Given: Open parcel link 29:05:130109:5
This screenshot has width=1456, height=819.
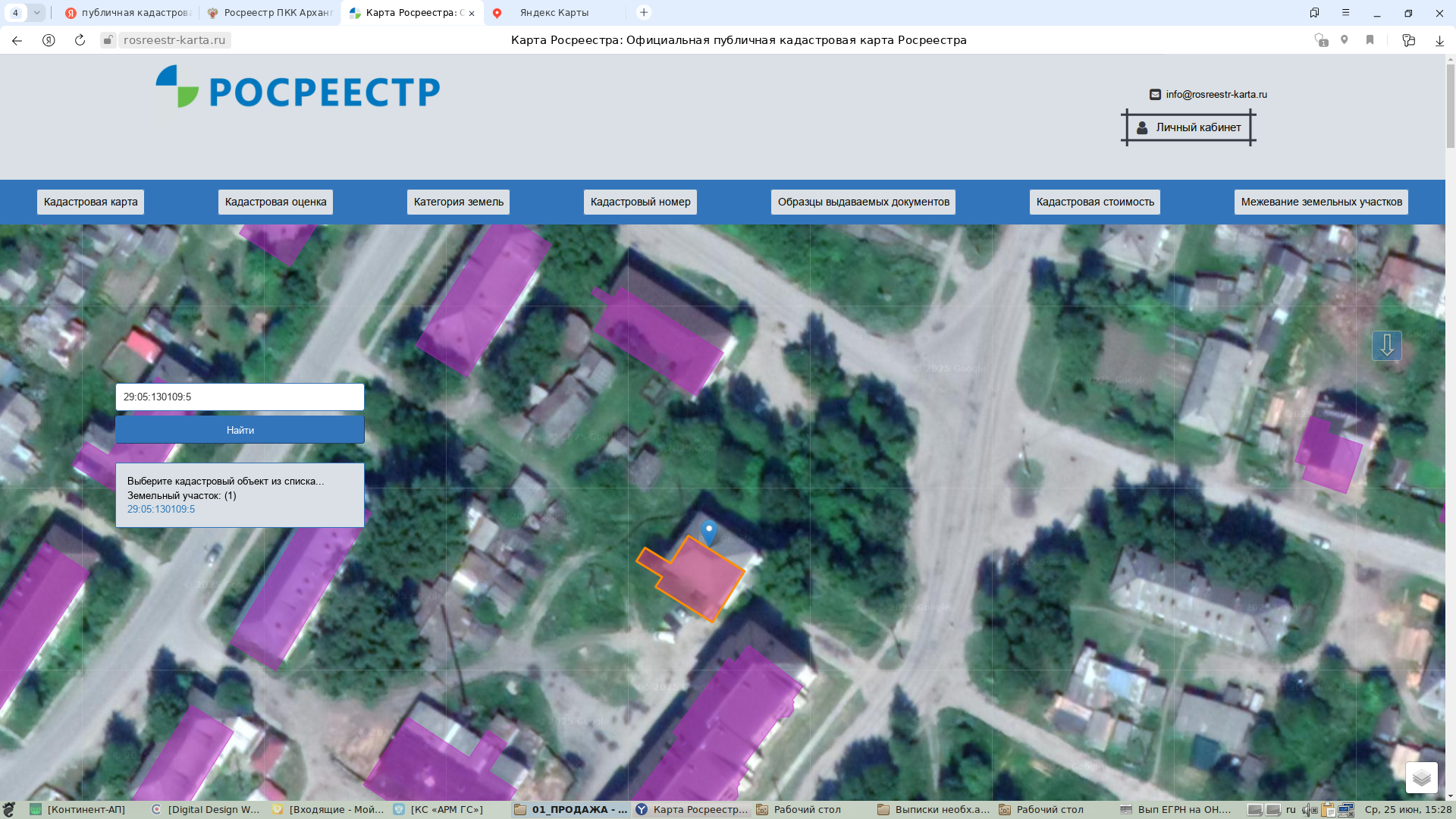Looking at the screenshot, I should [x=161, y=509].
